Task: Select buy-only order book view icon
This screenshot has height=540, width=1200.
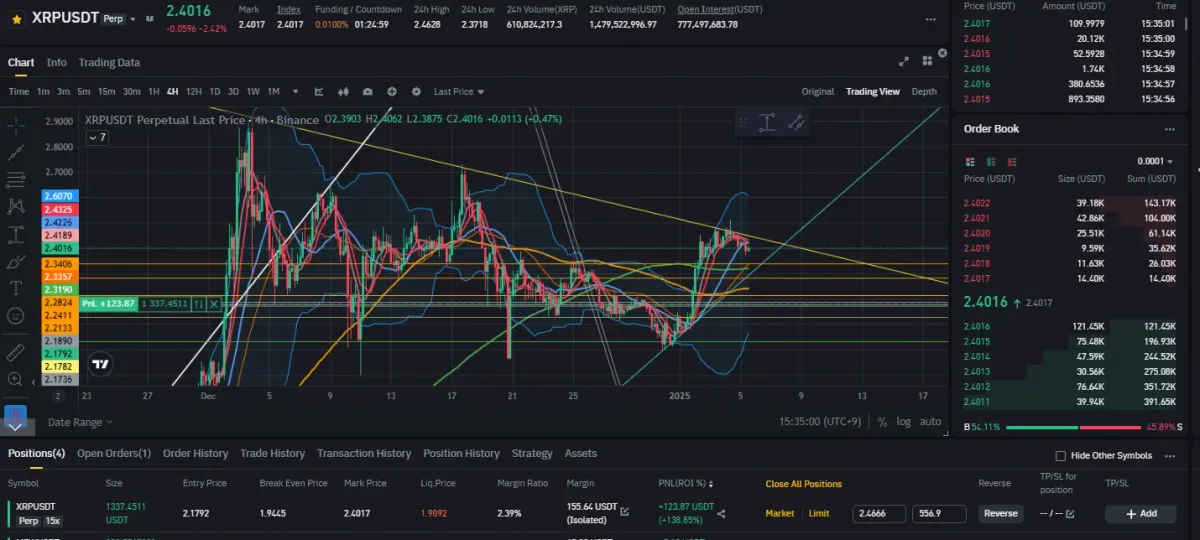Action: point(991,161)
